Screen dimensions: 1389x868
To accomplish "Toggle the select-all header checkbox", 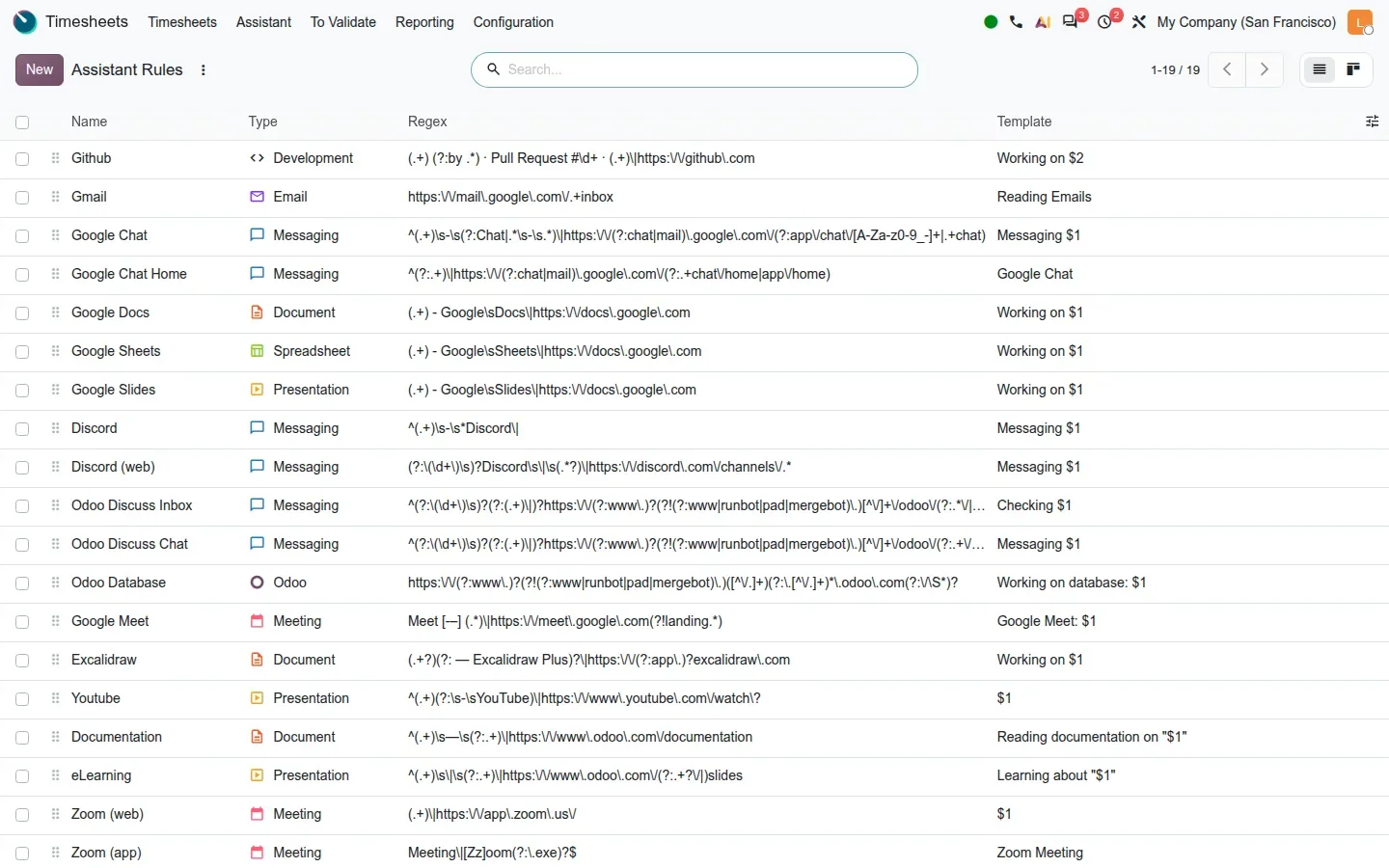I will coord(22,122).
